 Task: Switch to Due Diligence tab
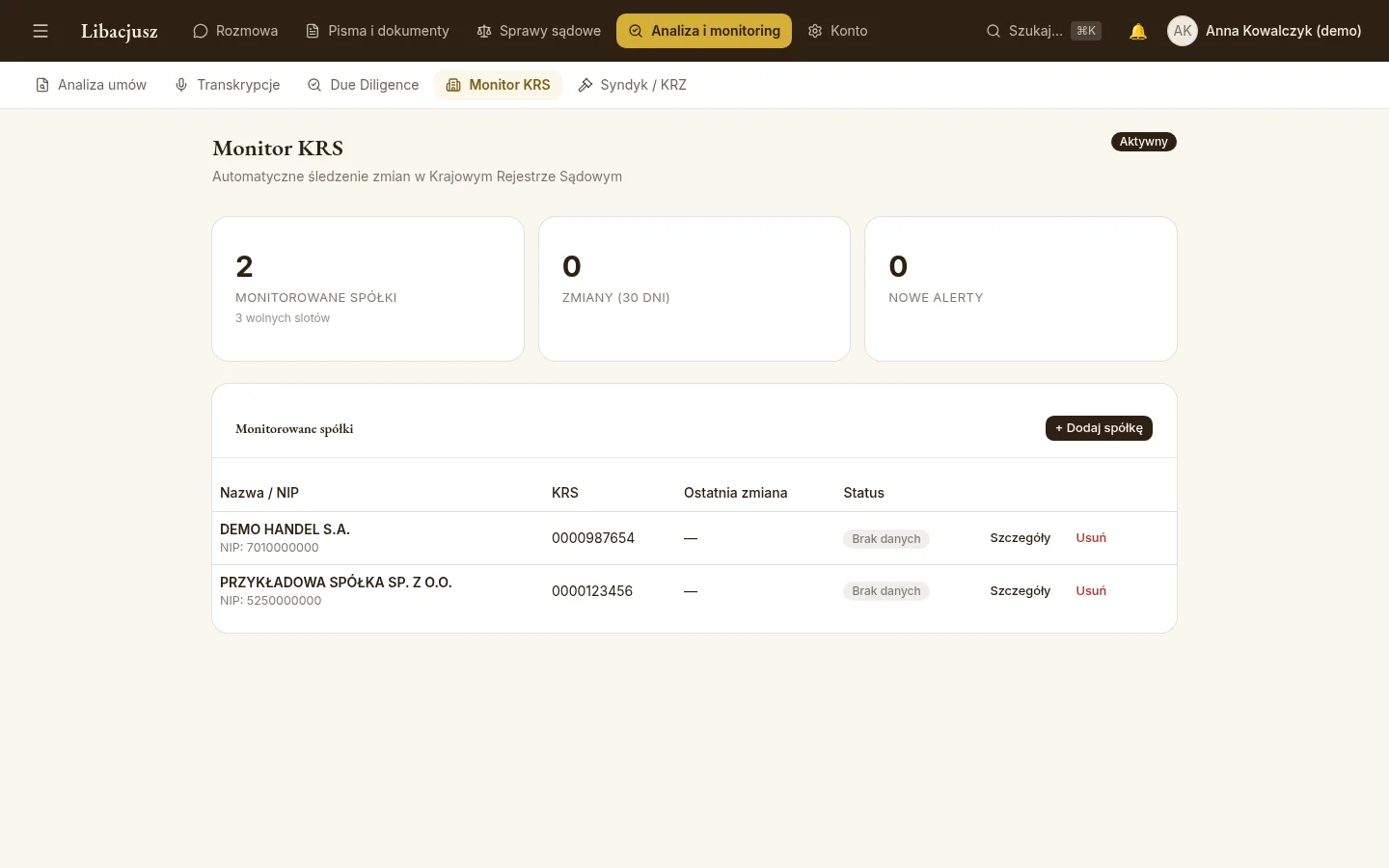pos(363,85)
